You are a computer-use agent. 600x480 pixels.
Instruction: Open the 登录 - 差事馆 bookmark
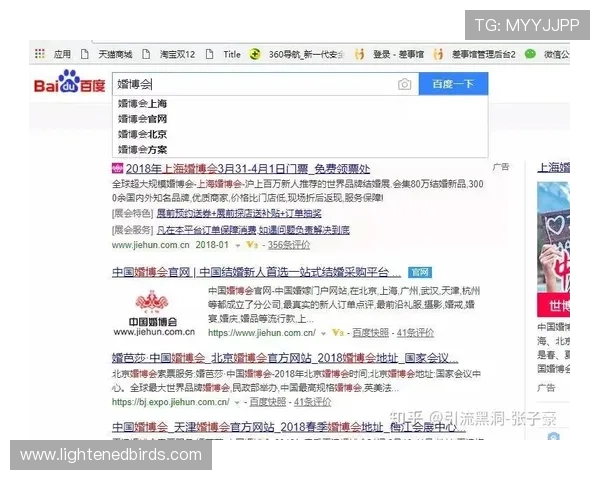(x=398, y=54)
